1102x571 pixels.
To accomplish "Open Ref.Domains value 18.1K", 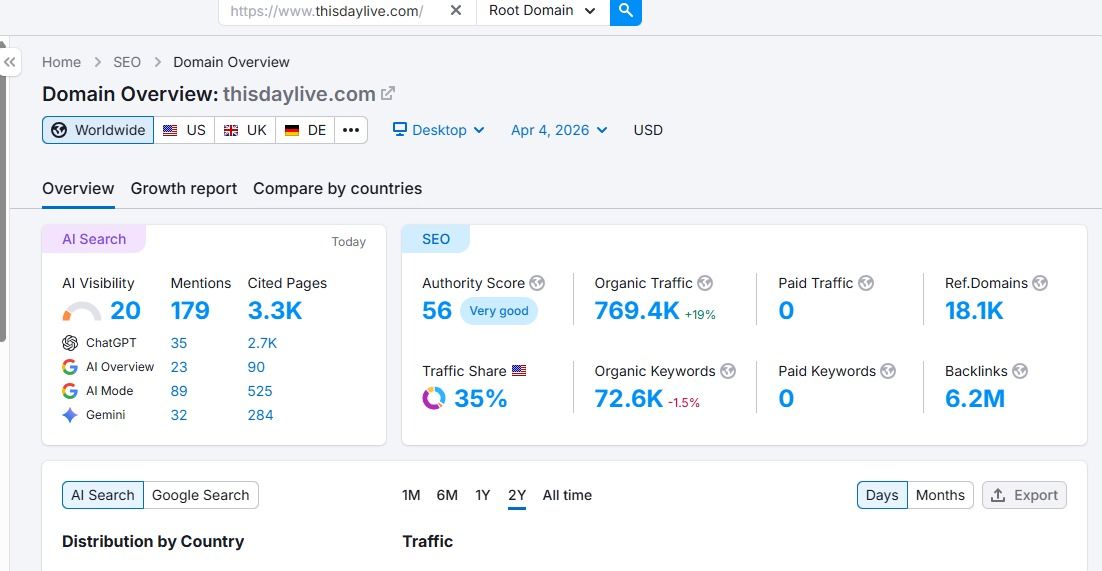I will tap(974, 310).
